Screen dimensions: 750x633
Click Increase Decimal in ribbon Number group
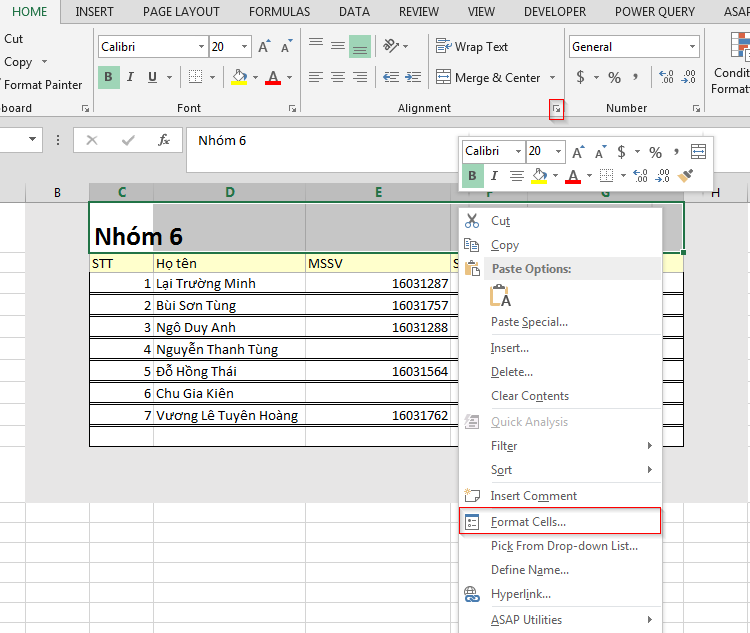pos(666,77)
